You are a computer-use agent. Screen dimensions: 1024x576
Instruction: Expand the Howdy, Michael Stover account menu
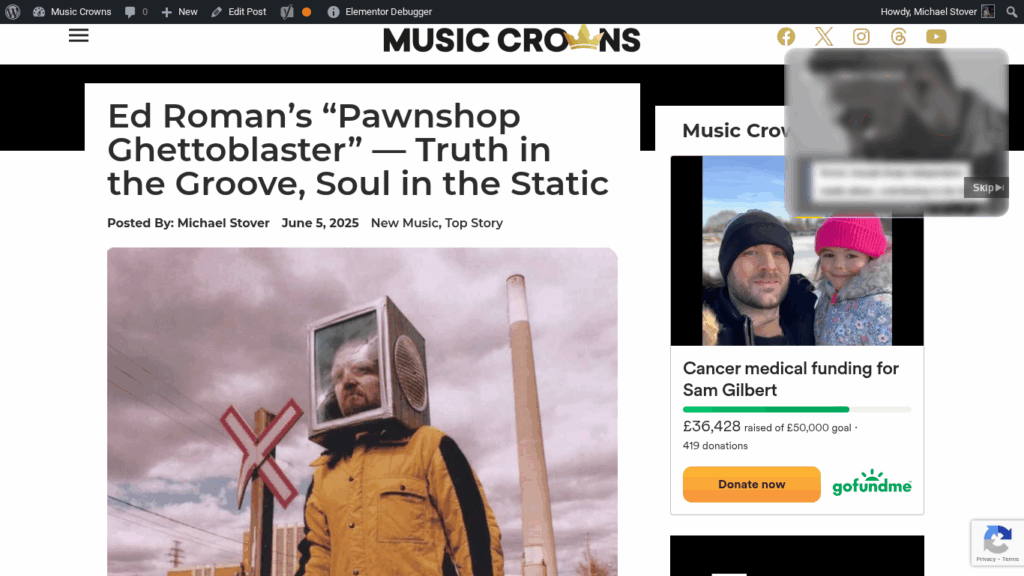pos(937,12)
